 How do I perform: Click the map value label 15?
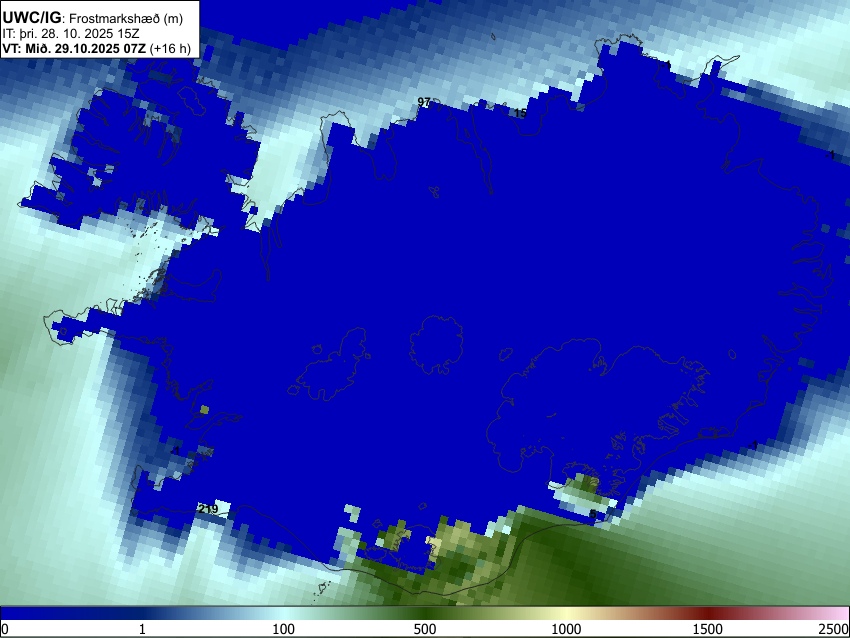point(520,113)
